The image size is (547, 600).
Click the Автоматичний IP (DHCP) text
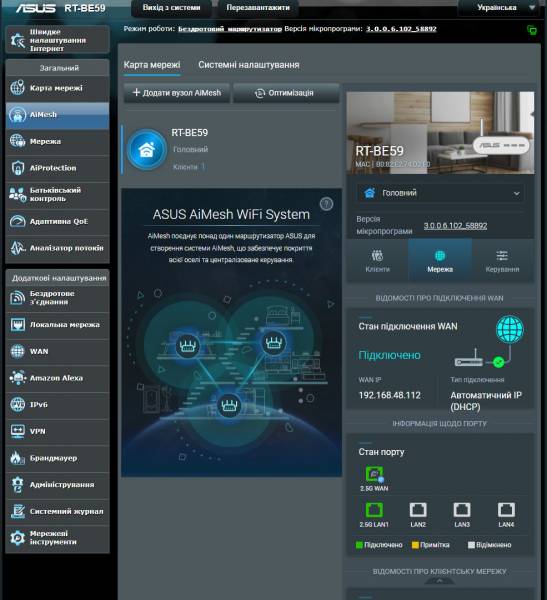coord(486,401)
